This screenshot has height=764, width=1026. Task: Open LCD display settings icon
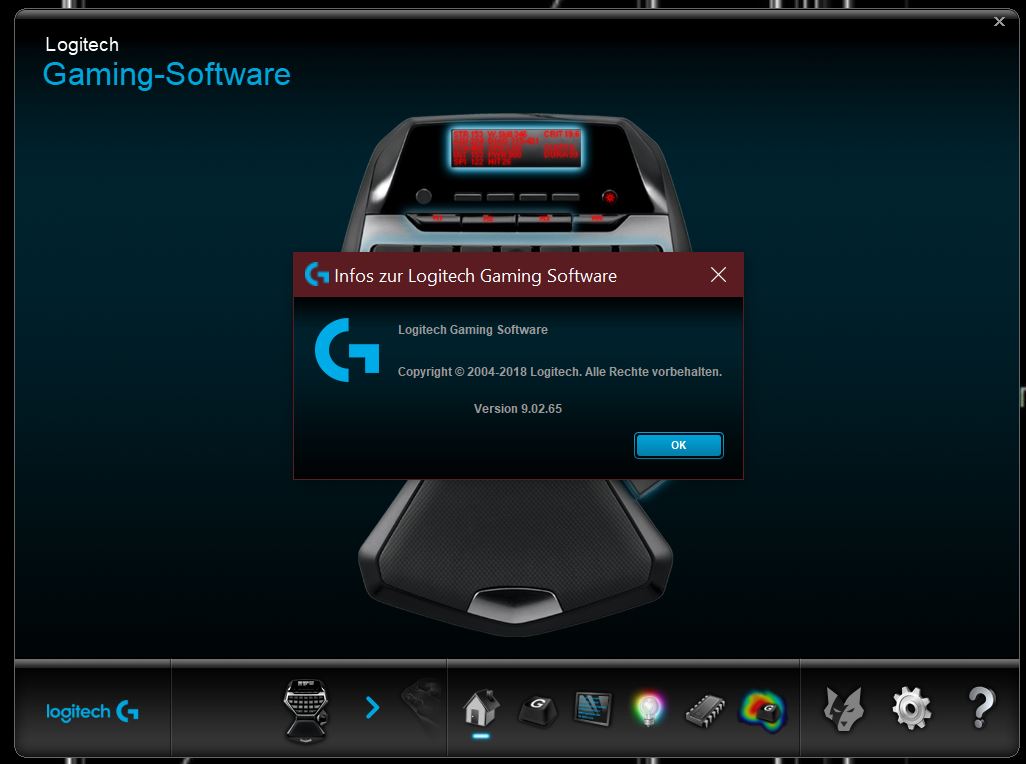click(x=593, y=709)
